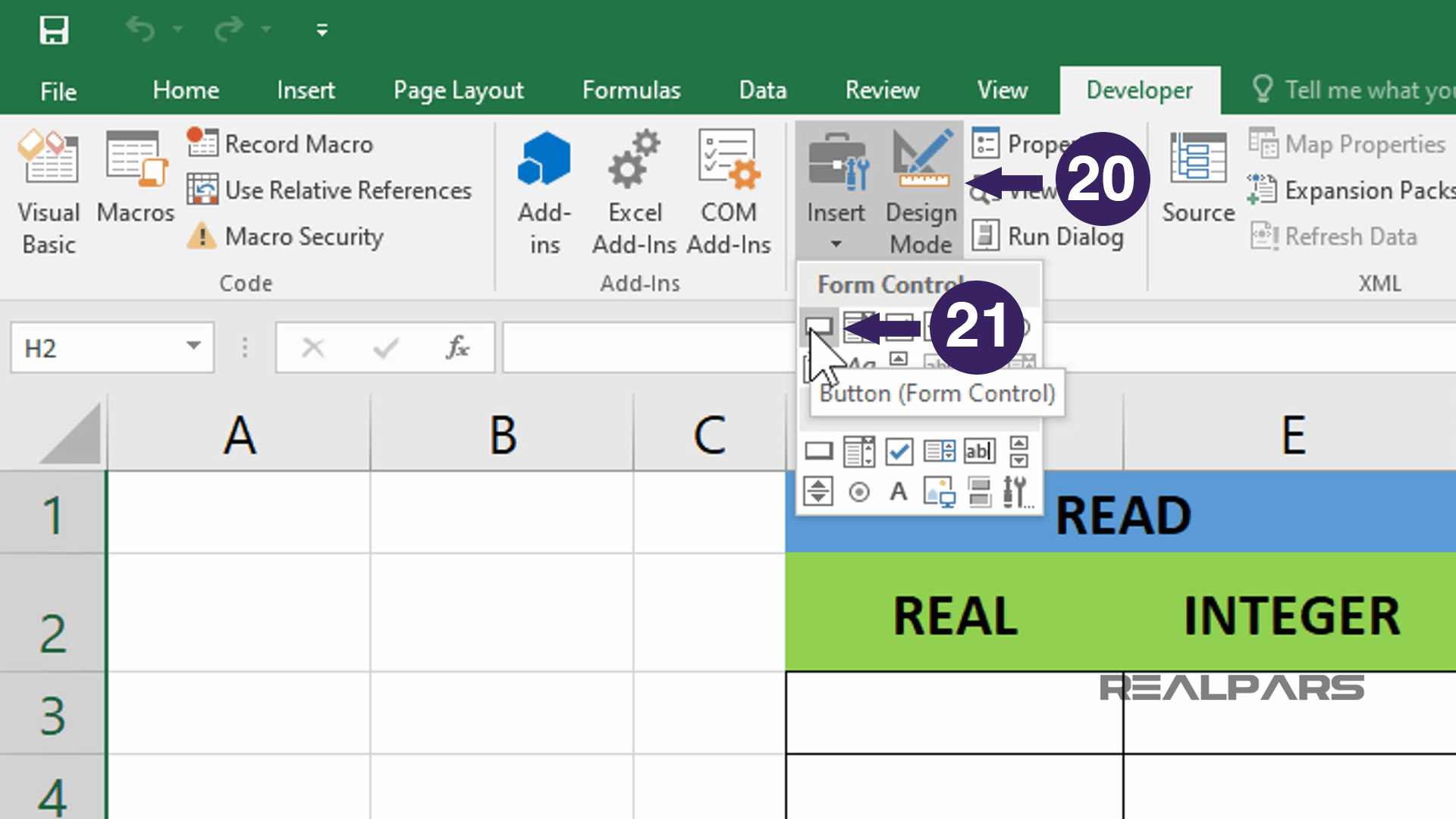Open COM Add-Ins
This screenshot has height=819, width=1456.
tap(729, 190)
